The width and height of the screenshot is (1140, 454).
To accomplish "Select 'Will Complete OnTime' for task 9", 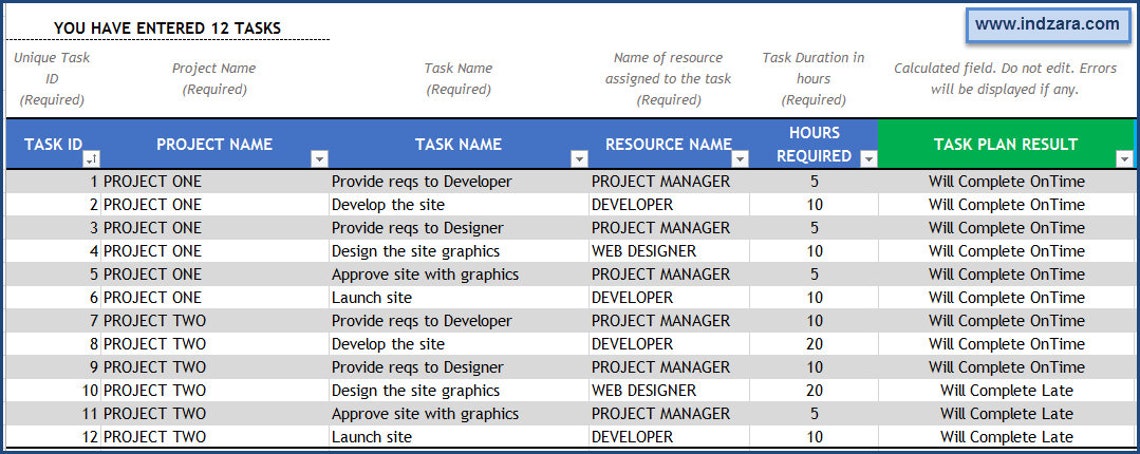I will tap(1006, 367).
